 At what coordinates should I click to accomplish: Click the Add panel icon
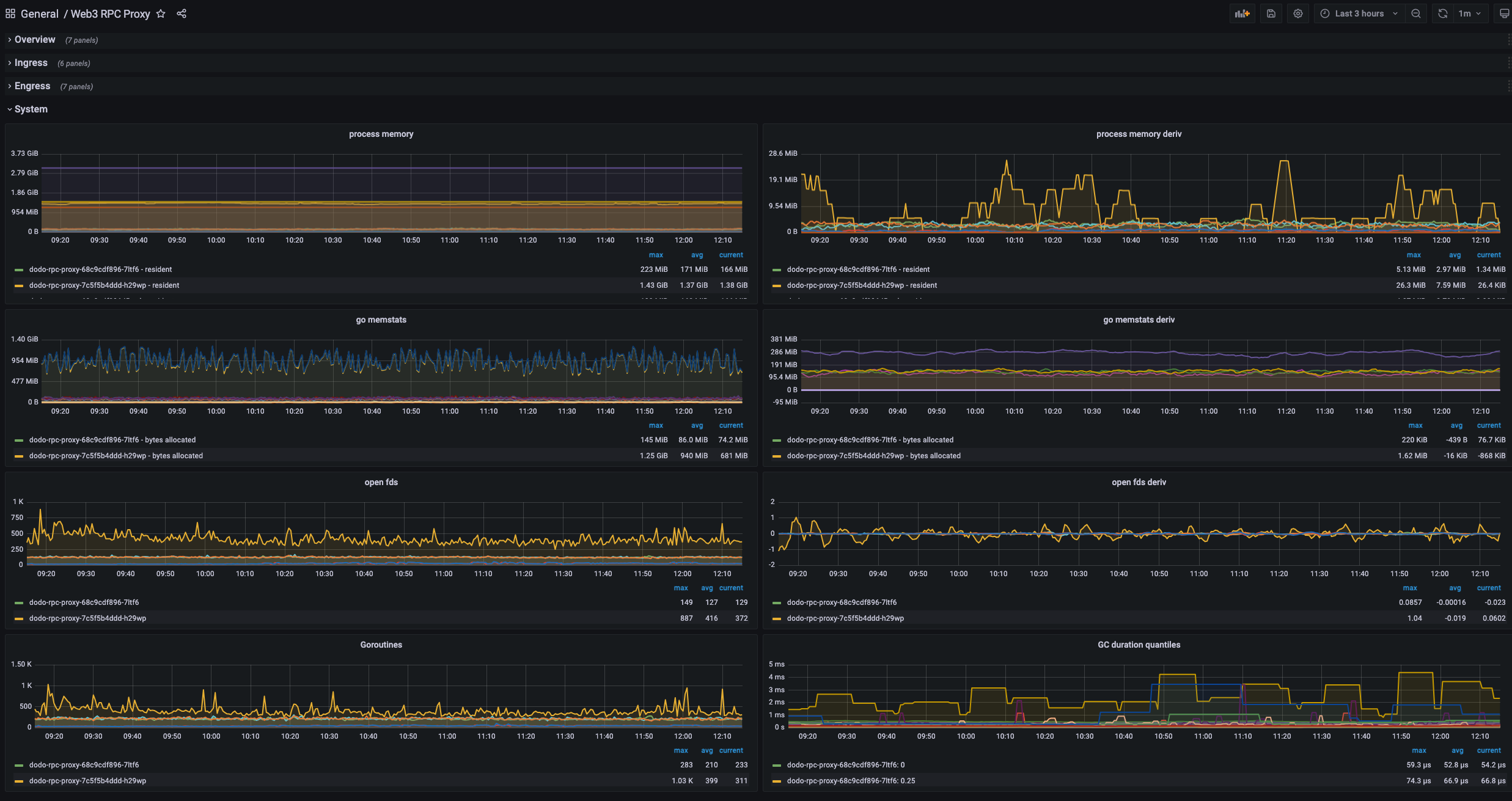pyautogui.click(x=1242, y=13)
